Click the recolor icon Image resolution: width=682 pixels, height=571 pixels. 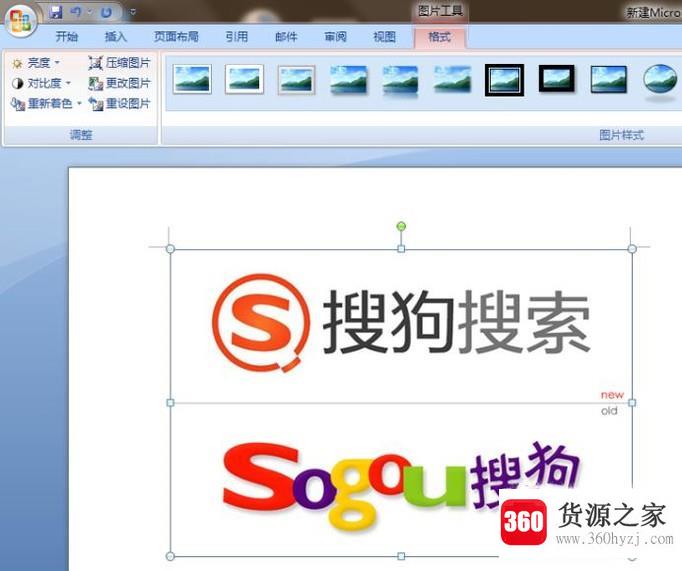(x=17, y=104)
